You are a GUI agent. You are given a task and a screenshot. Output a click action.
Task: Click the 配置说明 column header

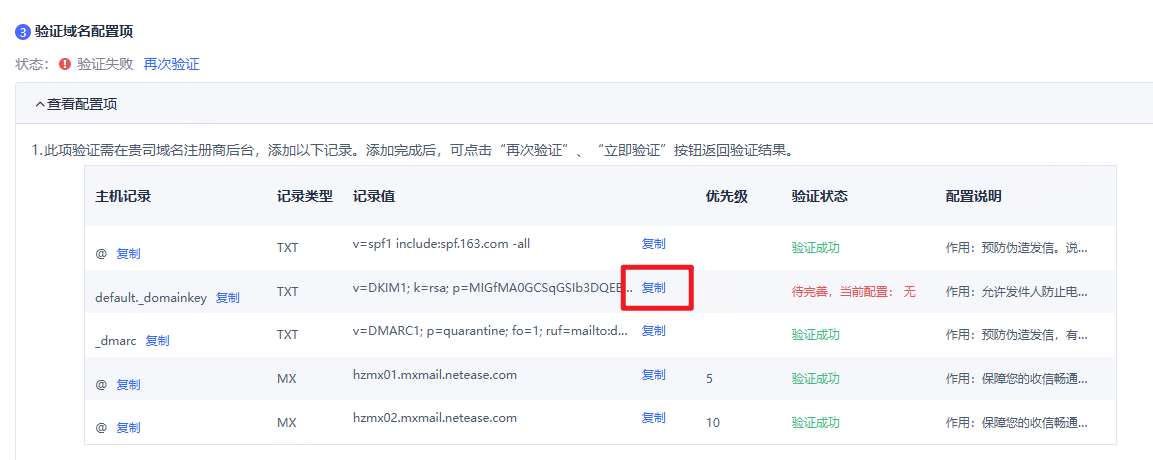tap(973, 197)
